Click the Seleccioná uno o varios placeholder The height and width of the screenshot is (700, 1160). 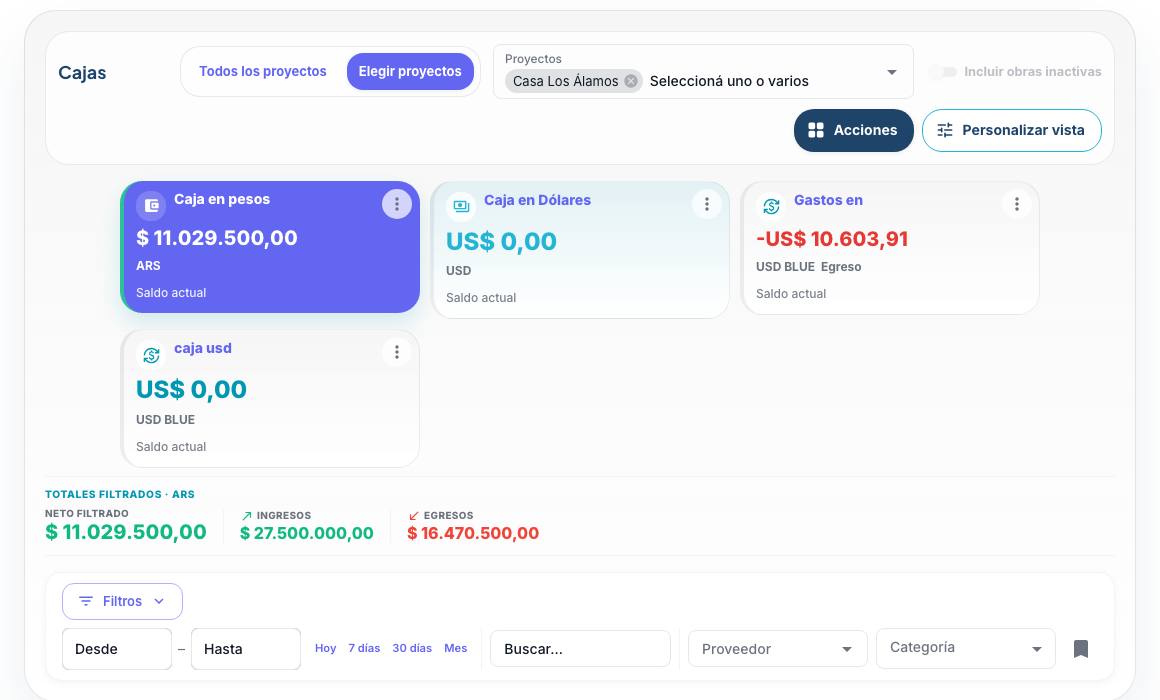point(729,81)
